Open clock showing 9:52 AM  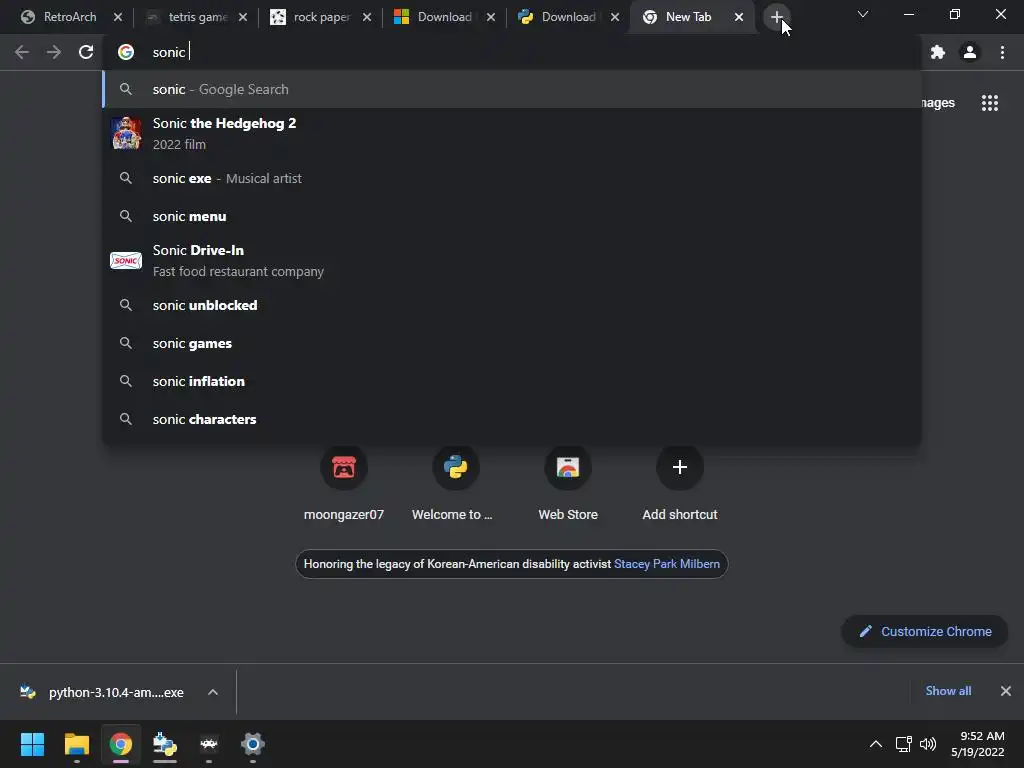978,744
